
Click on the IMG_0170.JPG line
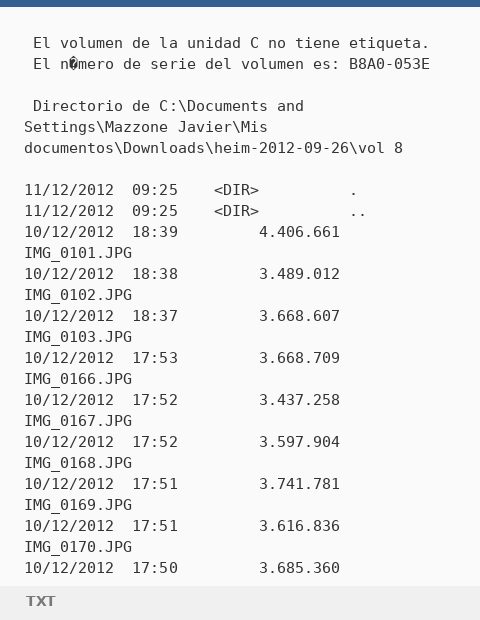[x=78, y=546]
